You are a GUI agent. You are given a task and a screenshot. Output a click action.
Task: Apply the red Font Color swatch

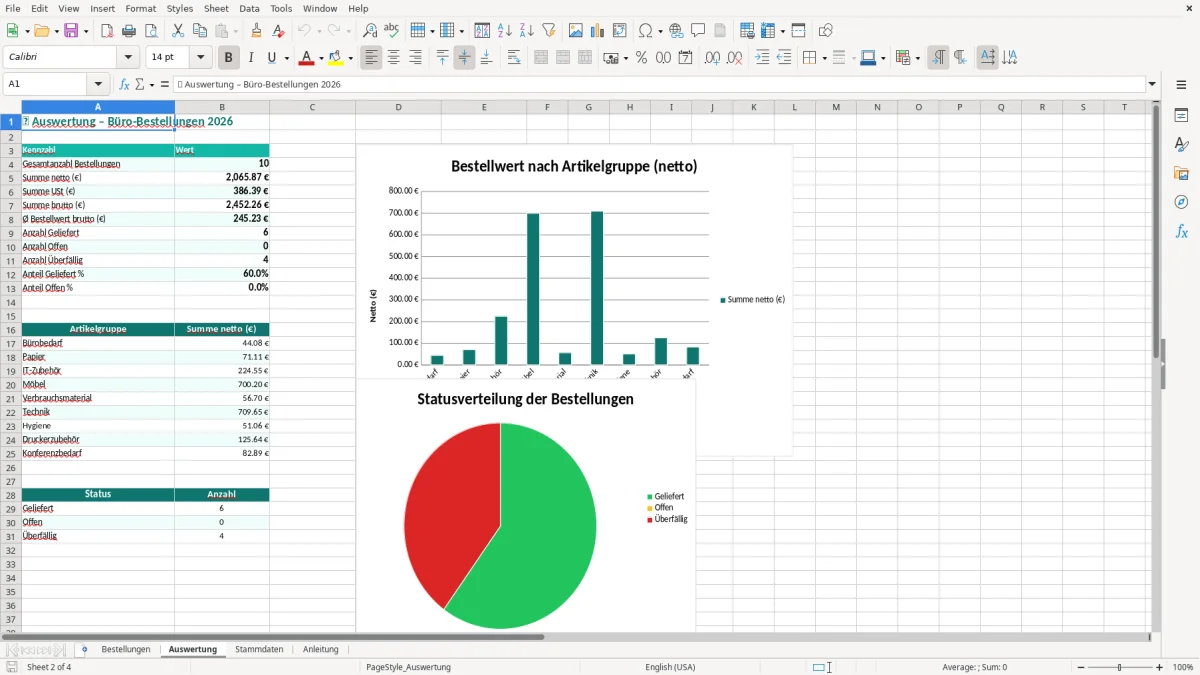pyautogui.click(x=307, y=58)
